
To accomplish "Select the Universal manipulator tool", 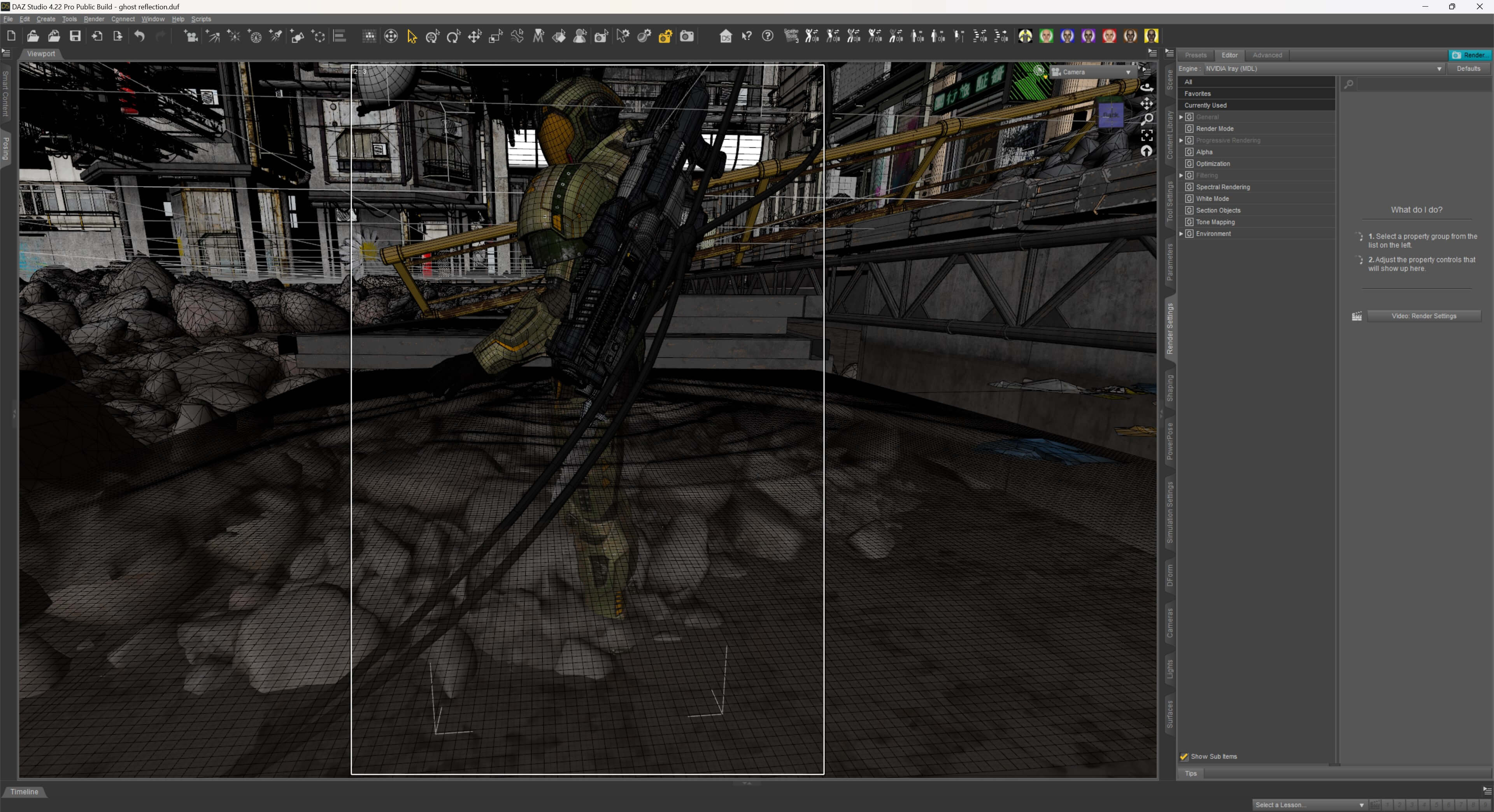I will point(433,36).
